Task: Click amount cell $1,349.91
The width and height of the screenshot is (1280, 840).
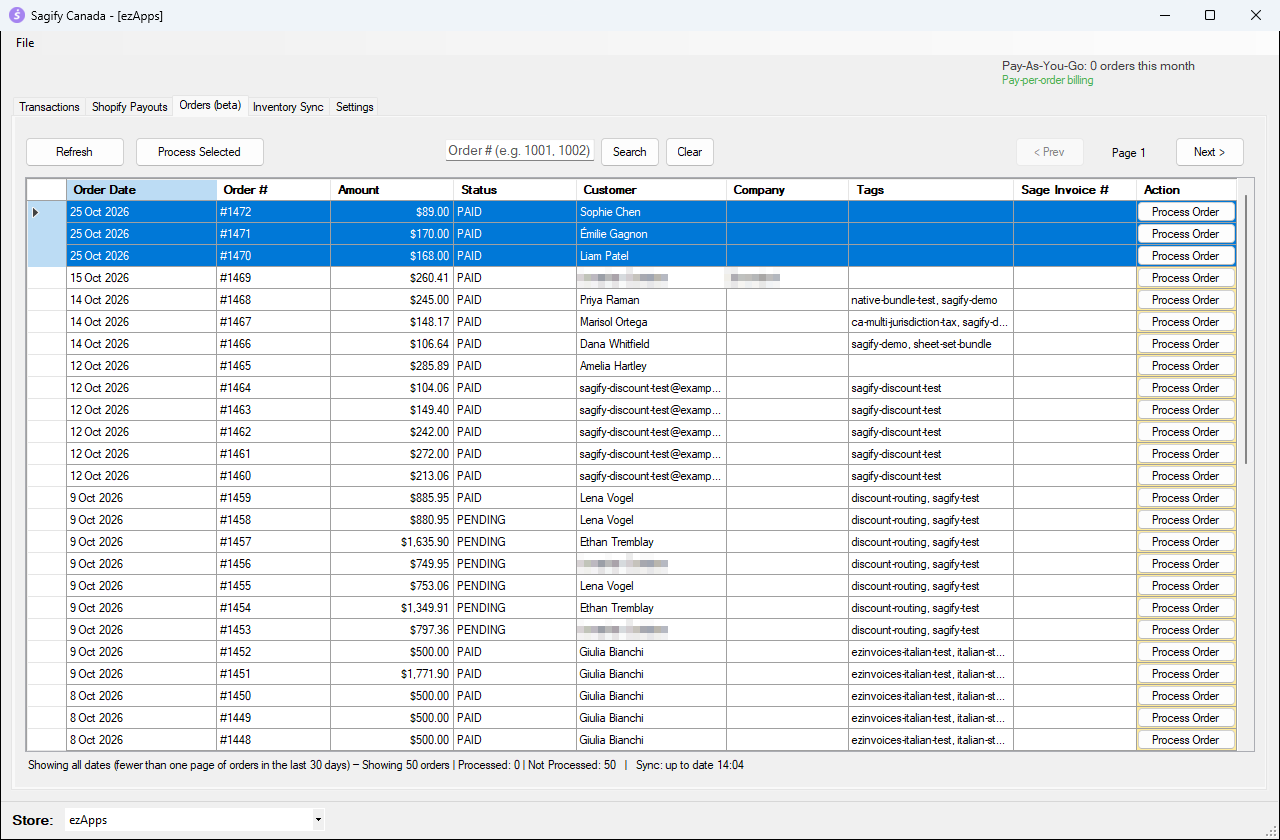Action: pyautogui.click(x=393, y=608)
